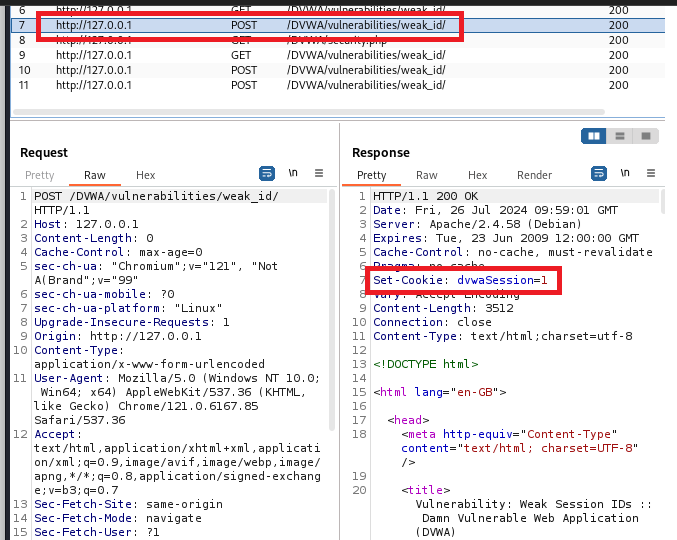The height and width of the screenshot is (540, 677).
Task: Open the Response Raw tab
Action: (427, 175)
